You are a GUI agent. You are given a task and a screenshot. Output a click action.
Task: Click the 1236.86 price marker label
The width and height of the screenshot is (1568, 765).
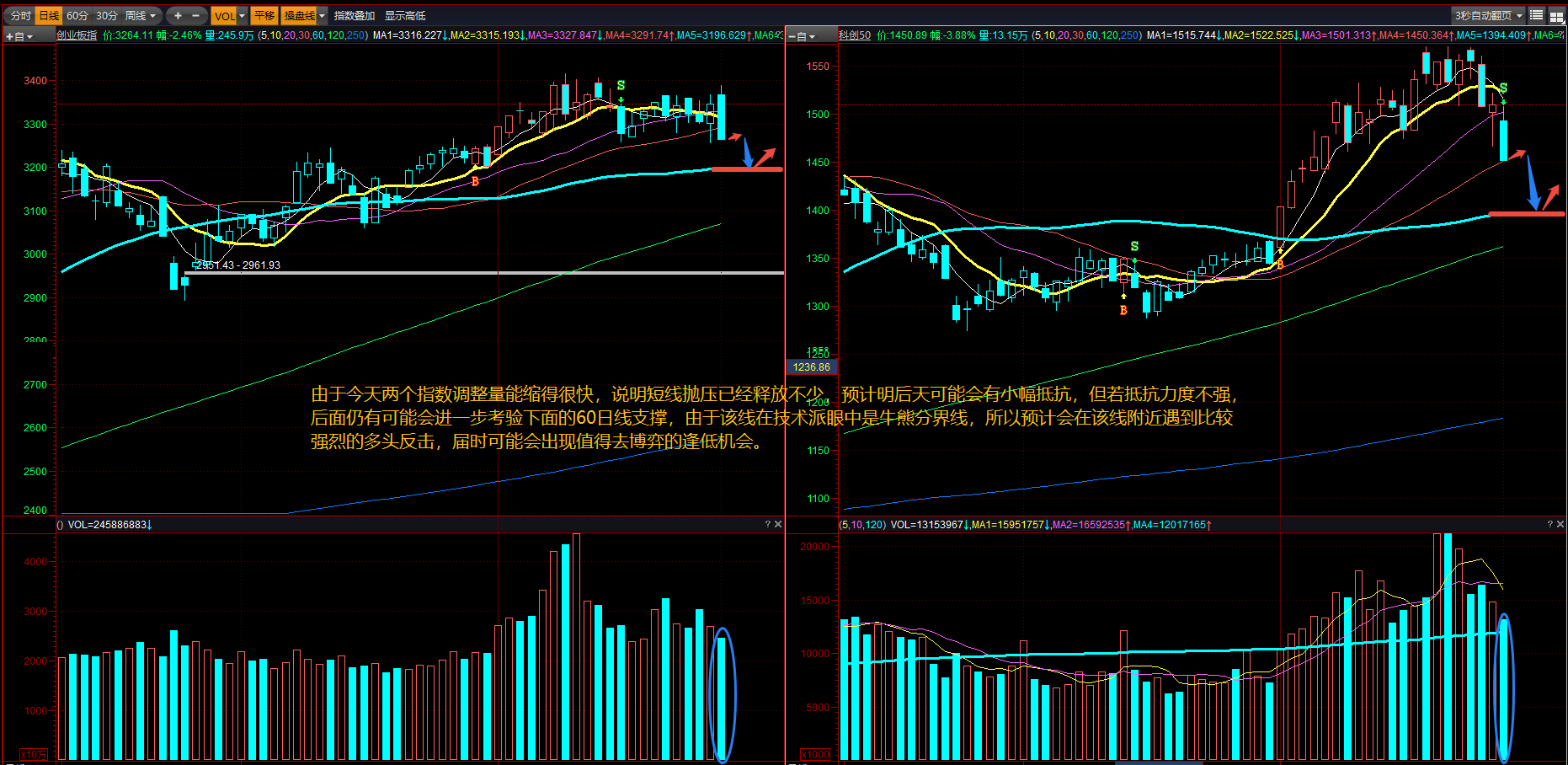[x=811, y=366]
